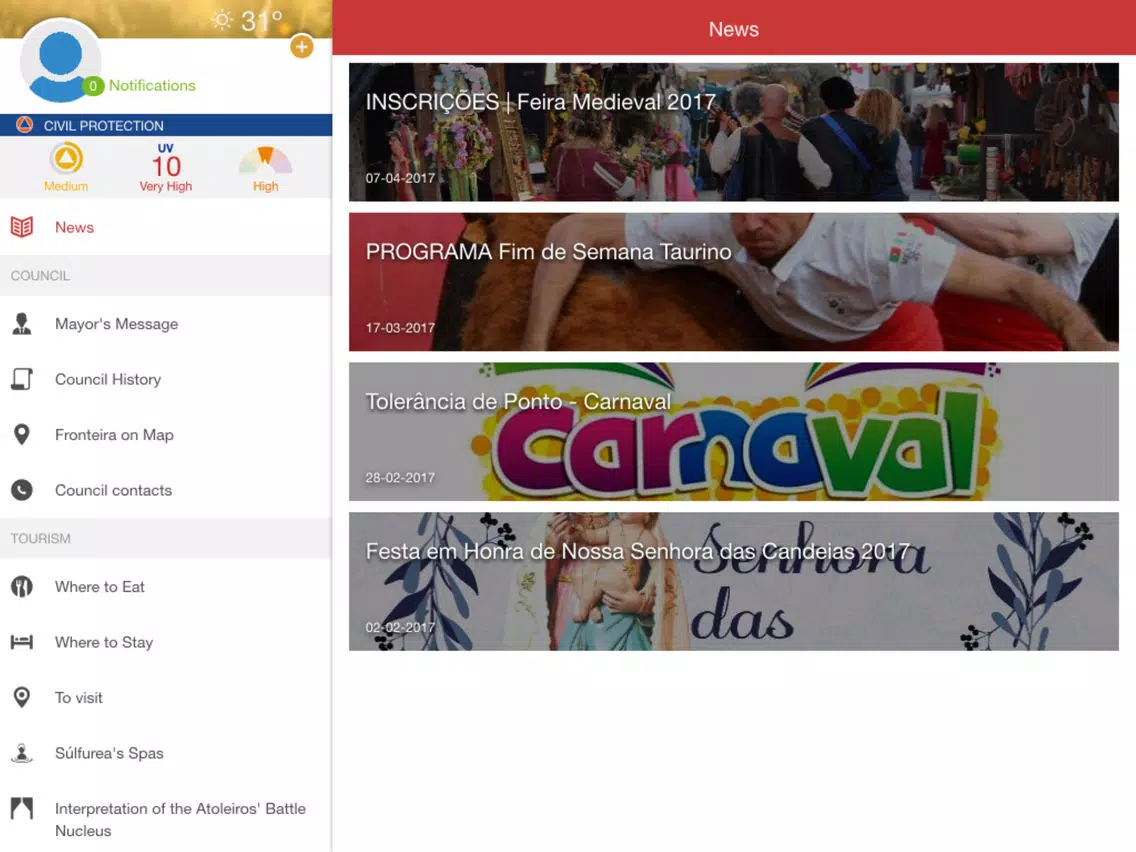
Task: Click the Very High UV label
Action: (x=166, y=186)
